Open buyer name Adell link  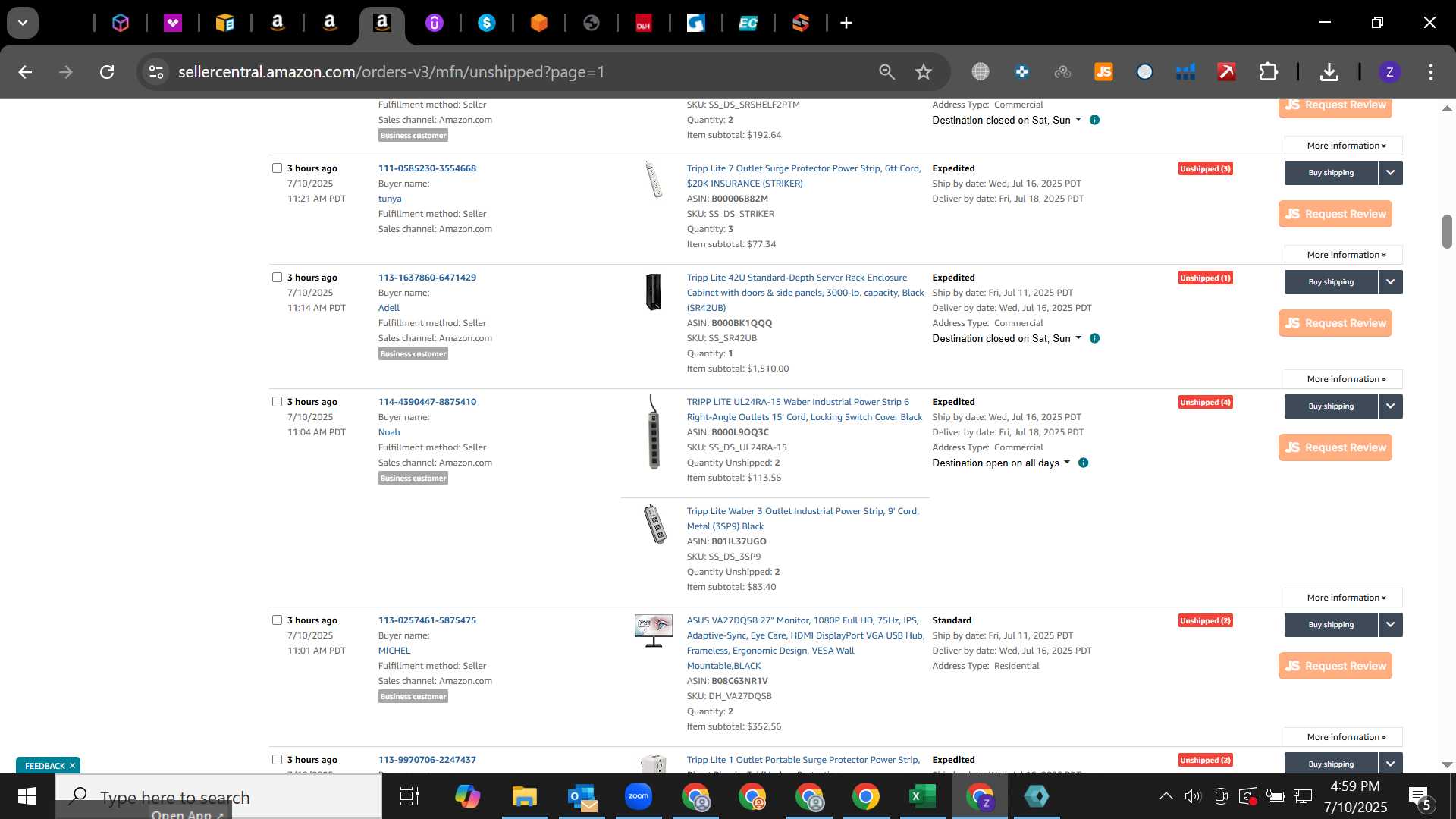389,308
